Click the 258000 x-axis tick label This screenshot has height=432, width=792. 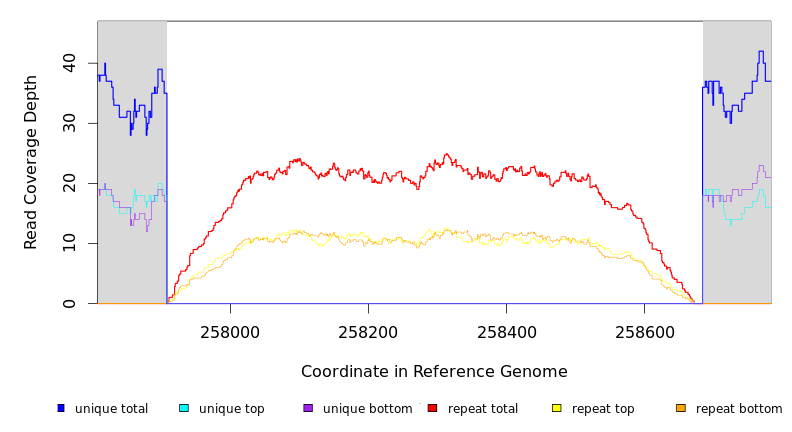click(x=231, y=332)
